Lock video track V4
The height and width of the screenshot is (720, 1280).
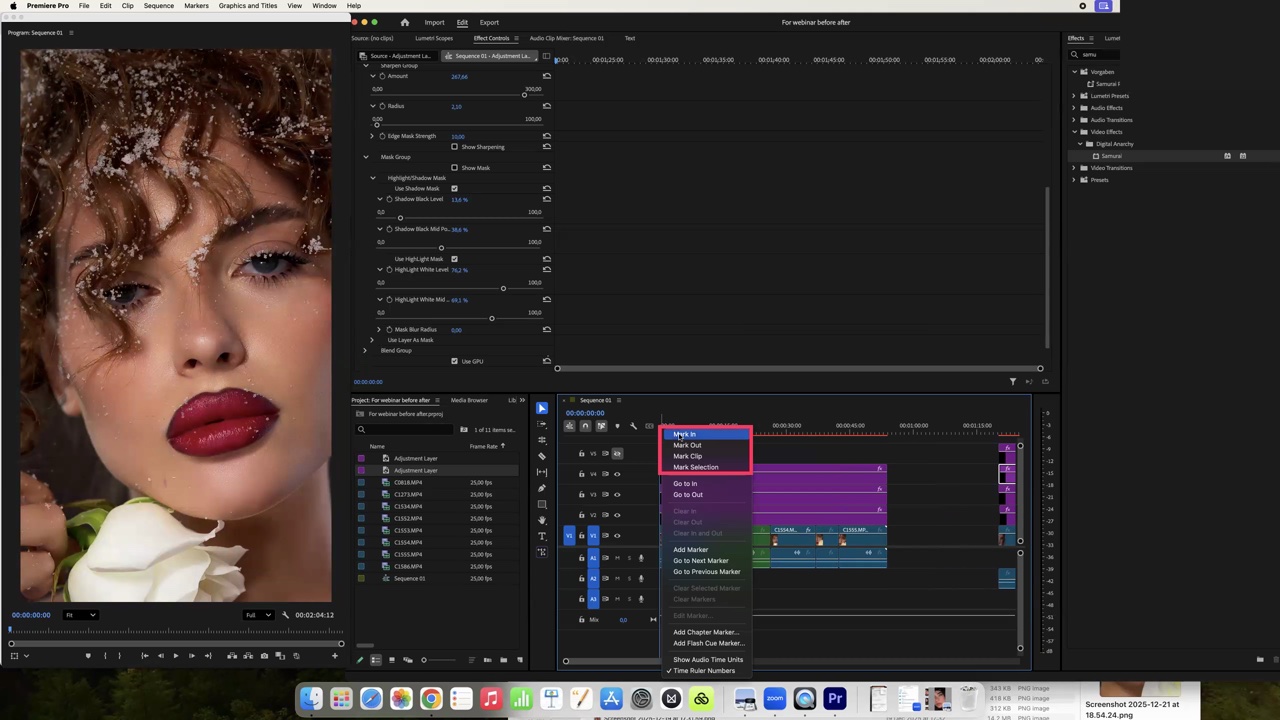(581, 474)
